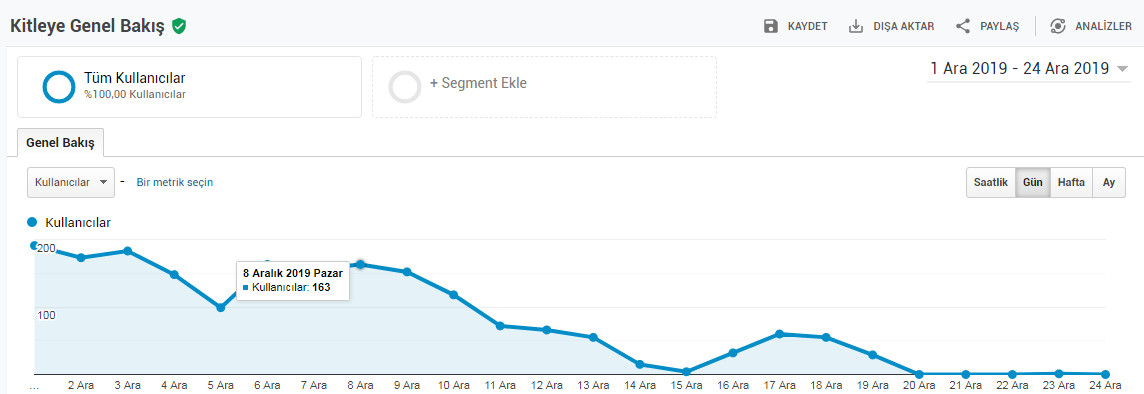Click the Bir metrik seçin link

point(175,182)
